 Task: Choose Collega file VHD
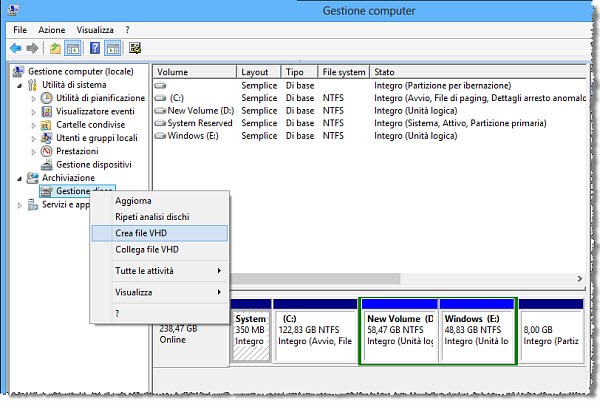click(x=160, y=250)
